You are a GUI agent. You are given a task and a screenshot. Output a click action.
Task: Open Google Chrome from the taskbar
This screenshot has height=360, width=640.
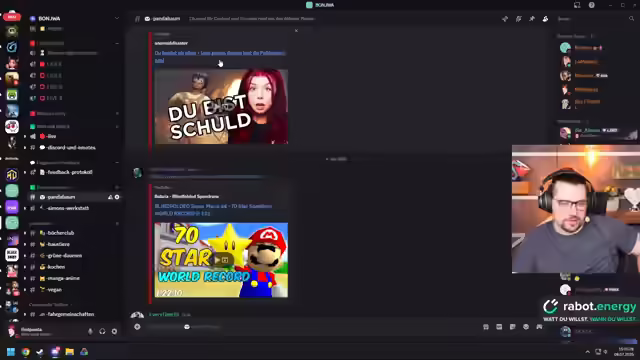pyautogui.click(x=25, y=352)
